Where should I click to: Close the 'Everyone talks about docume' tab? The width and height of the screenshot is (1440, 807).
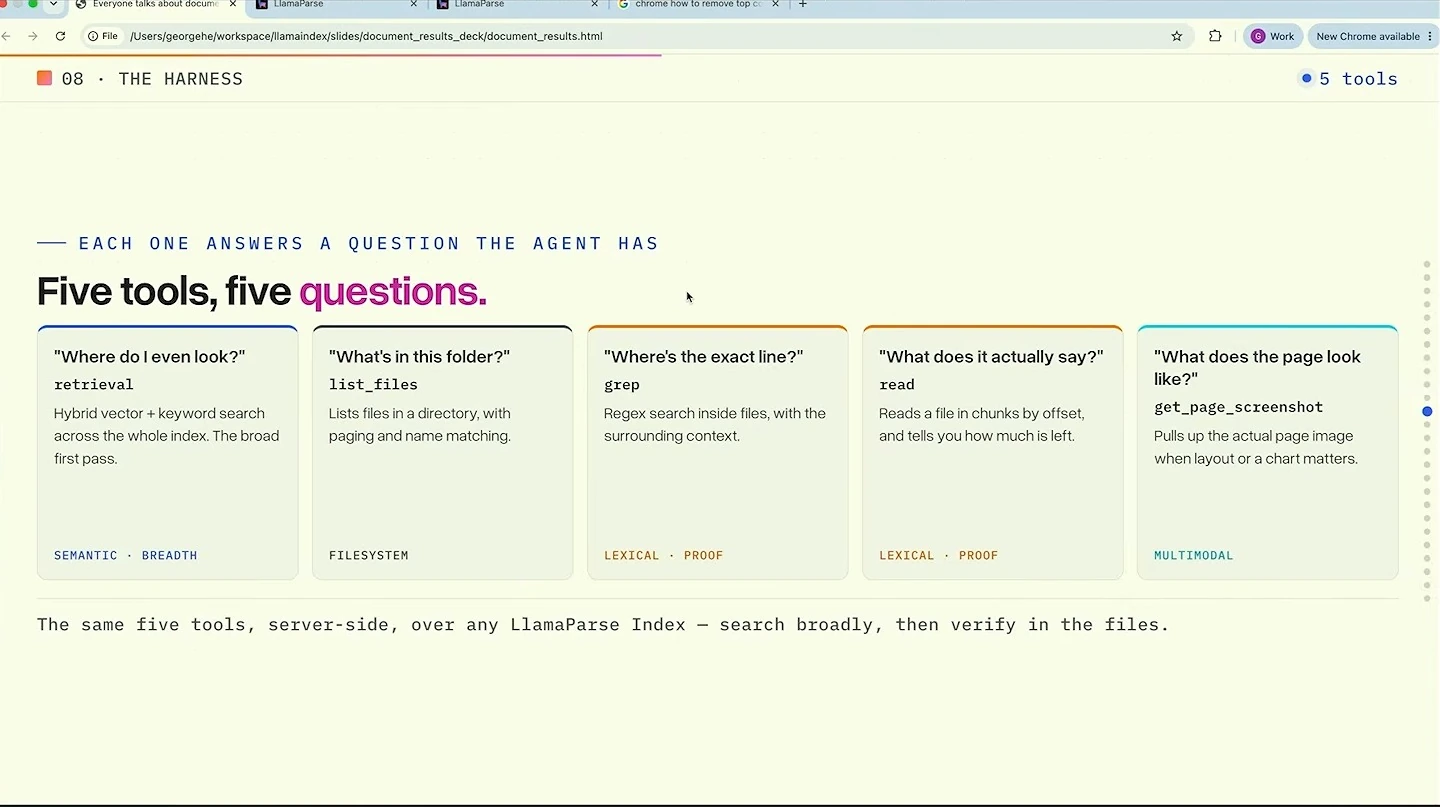click(233, 4)
